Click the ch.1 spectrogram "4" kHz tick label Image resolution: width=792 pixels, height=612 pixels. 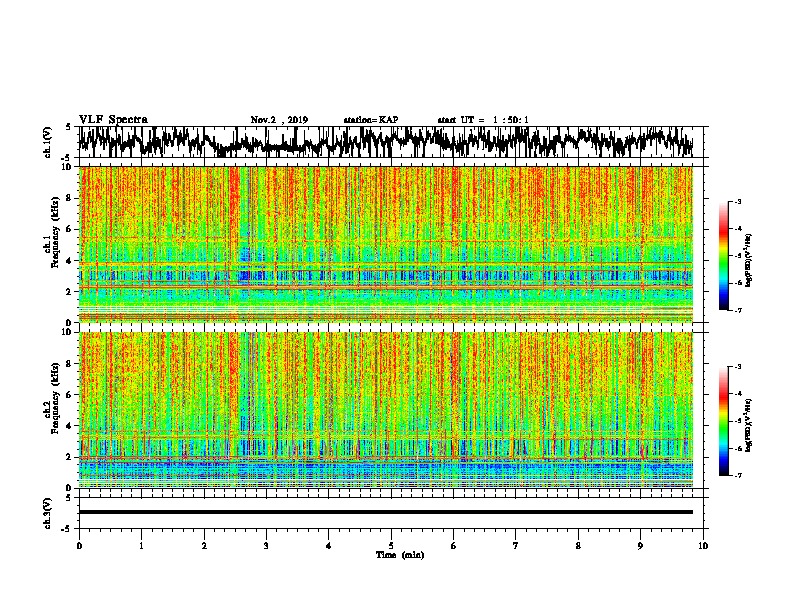(x=71, y=261)
